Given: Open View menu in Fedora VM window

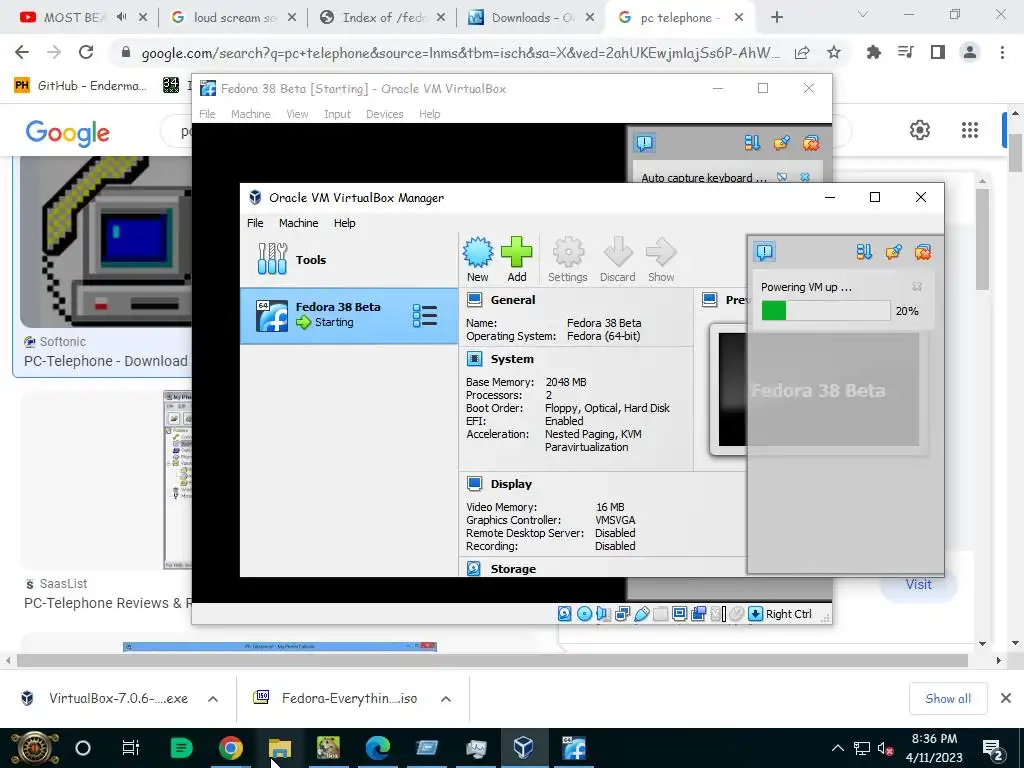Looking at the screenshot, I should pos(297,114).
